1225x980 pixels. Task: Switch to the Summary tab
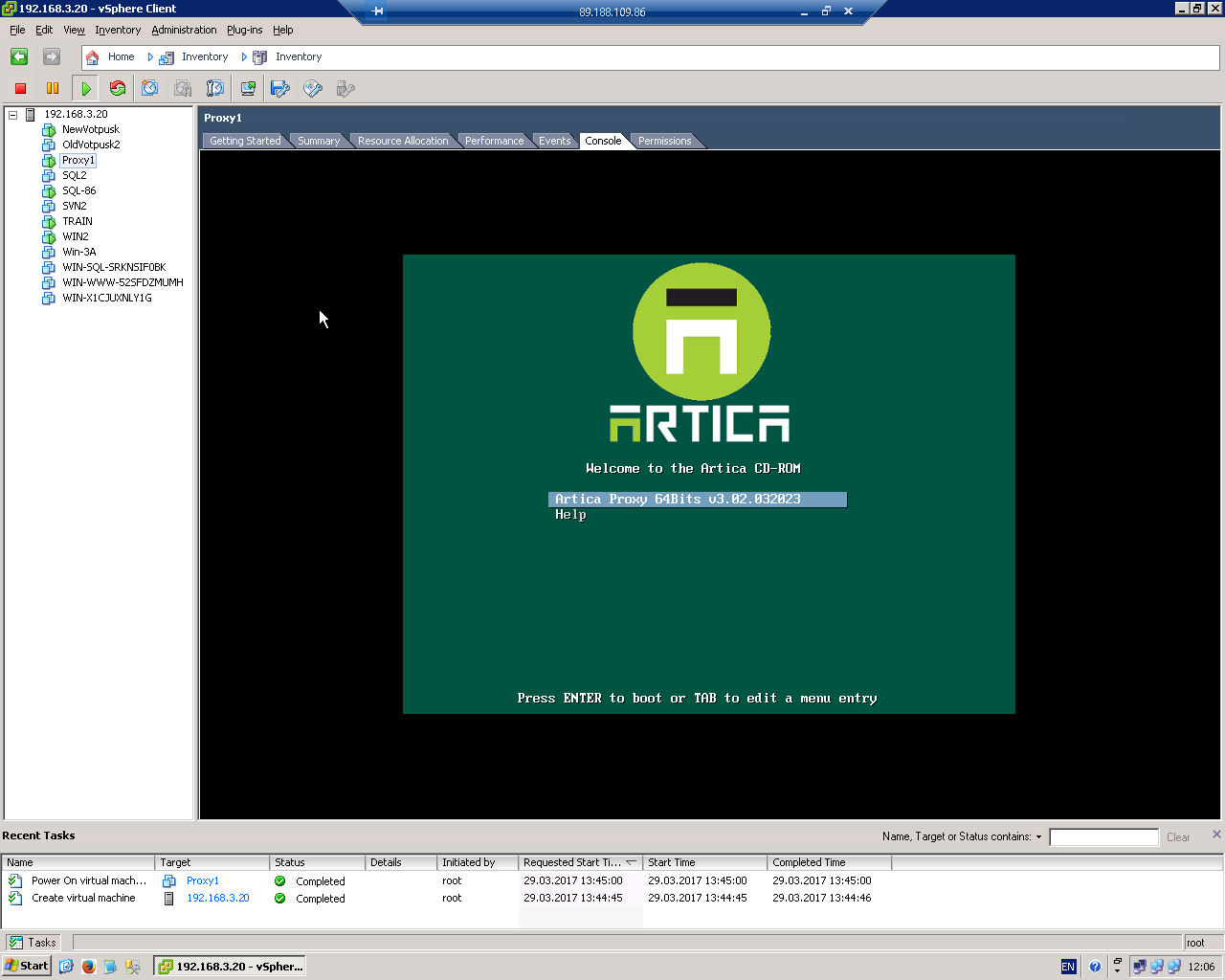[x=319, y=141]
